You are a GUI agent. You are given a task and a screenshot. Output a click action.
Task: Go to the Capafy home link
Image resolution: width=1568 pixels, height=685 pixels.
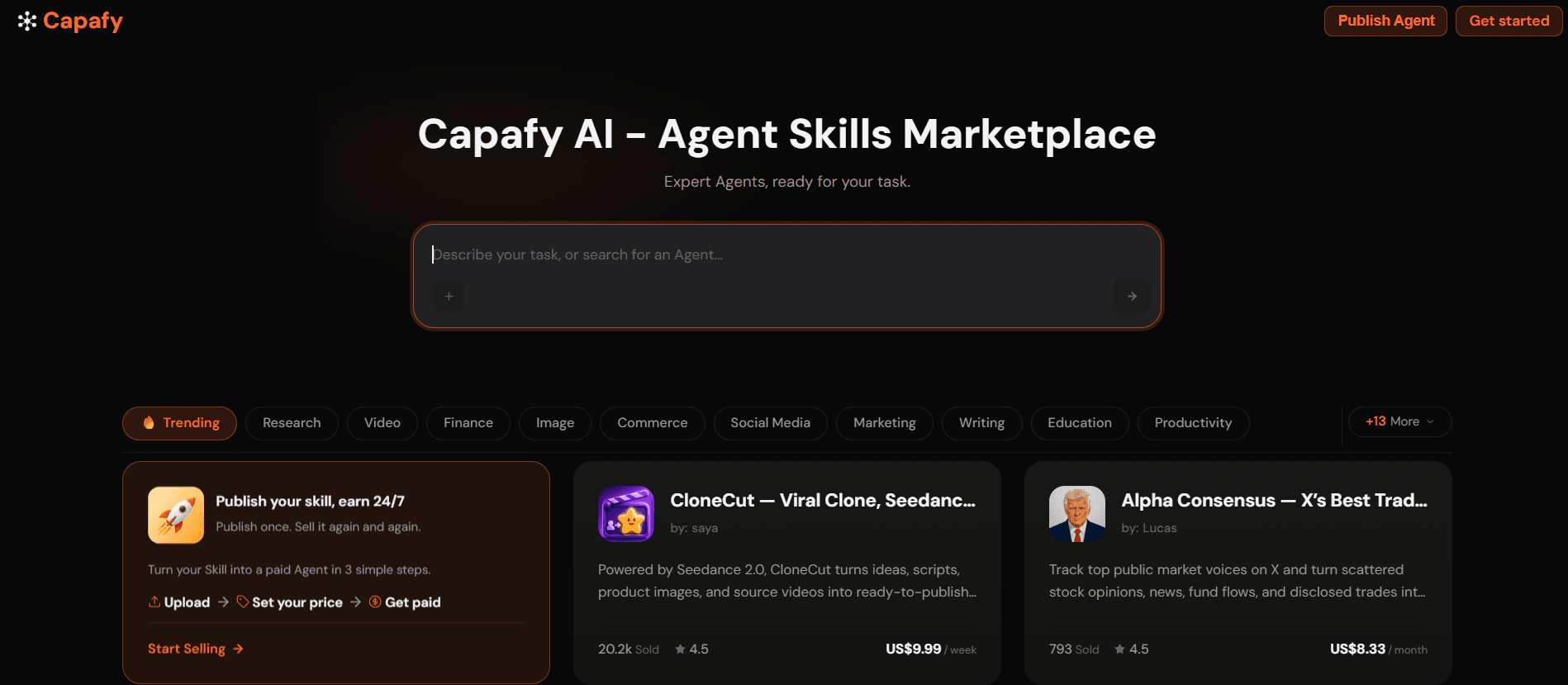(70, 21)
